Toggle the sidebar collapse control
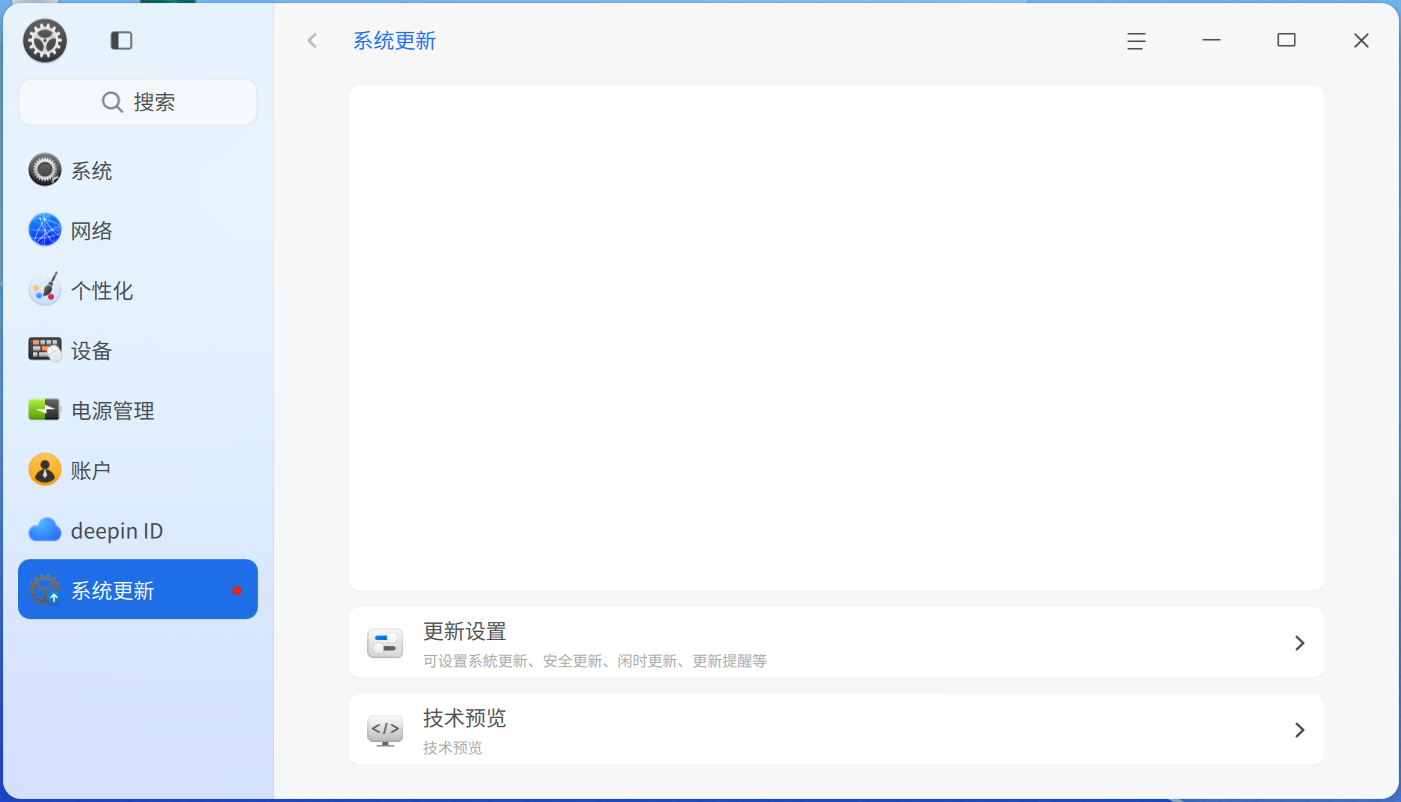 click(x=121, y=40)
